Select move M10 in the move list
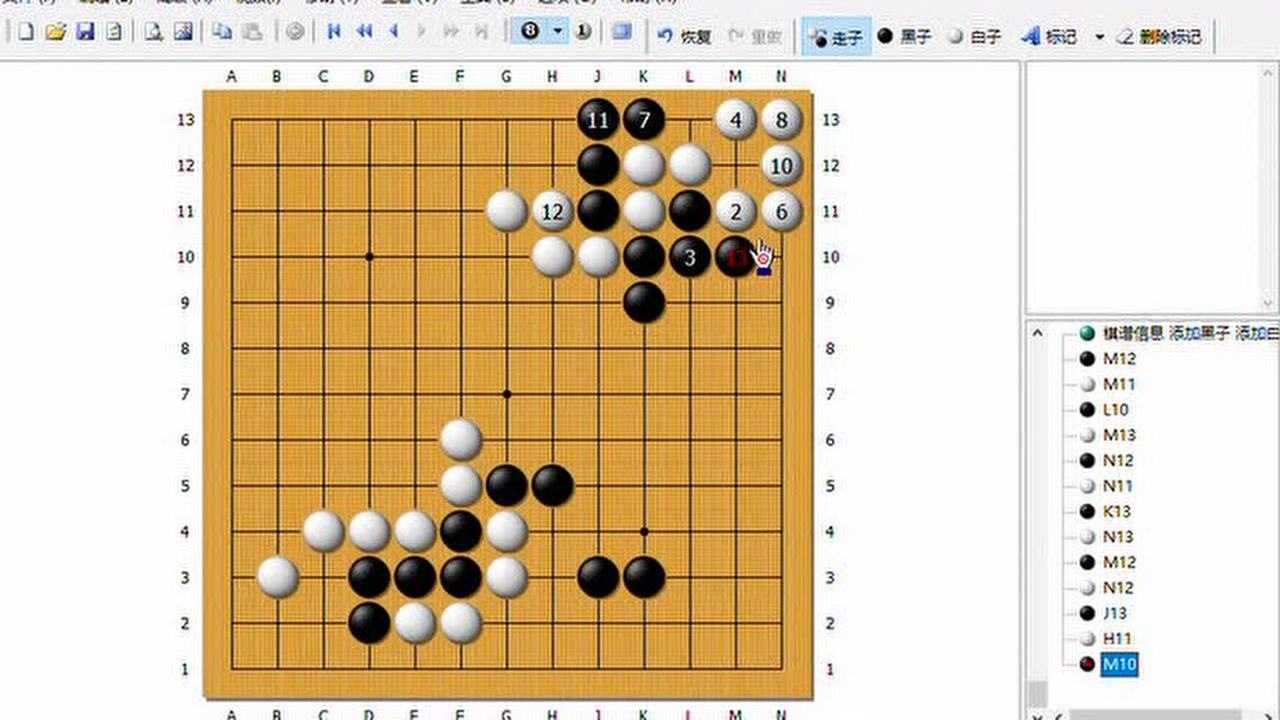1280x720 pixels. point(1119,663)
